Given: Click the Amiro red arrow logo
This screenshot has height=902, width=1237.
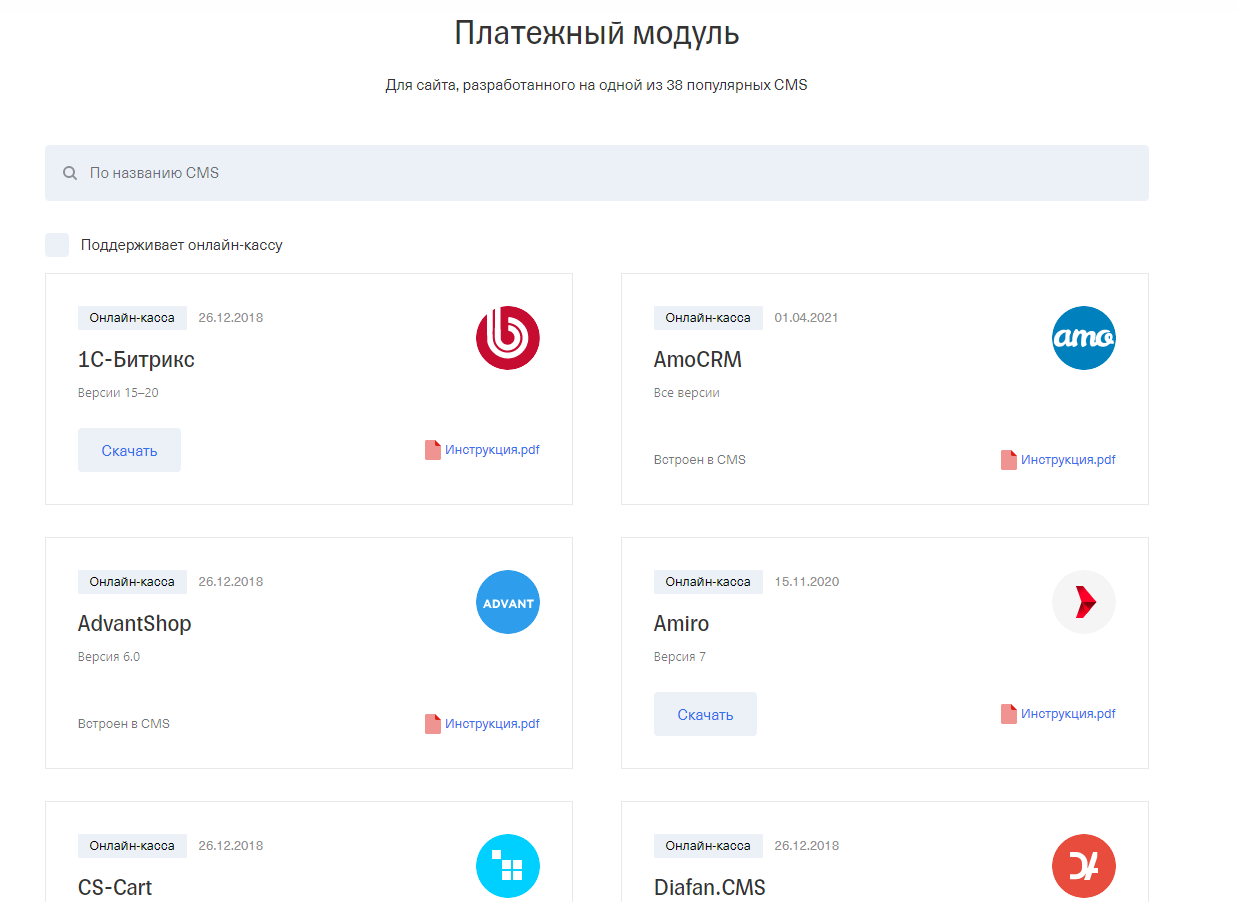Looking at the screenshot, I should point(1083,602).
